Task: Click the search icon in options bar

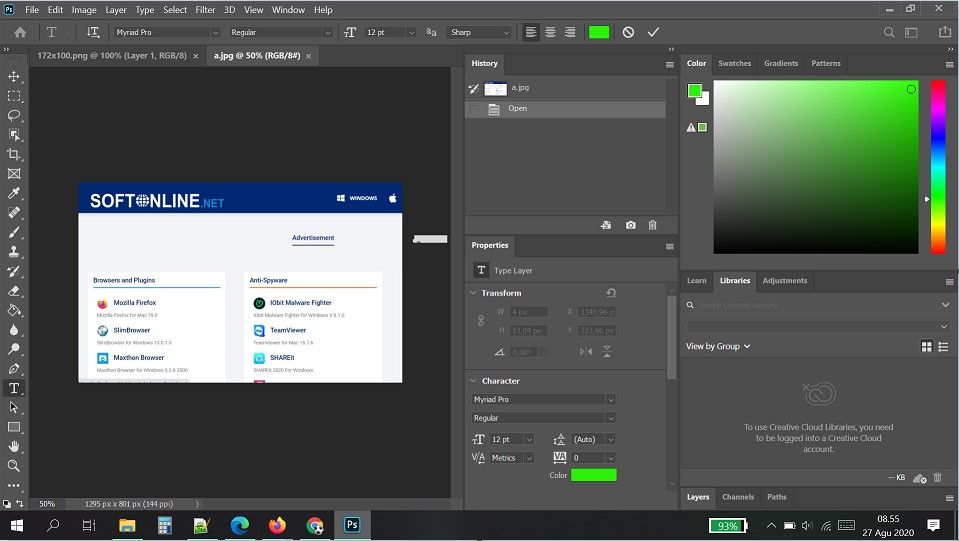Action: point(889,32)
